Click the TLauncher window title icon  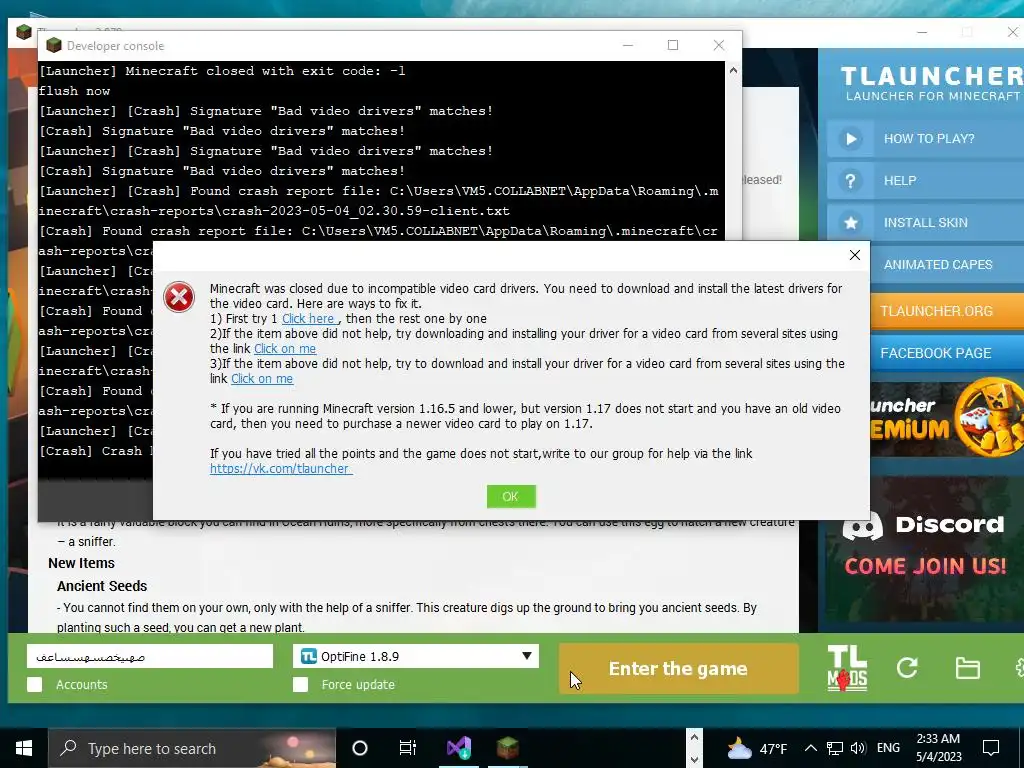coord(24,31)
